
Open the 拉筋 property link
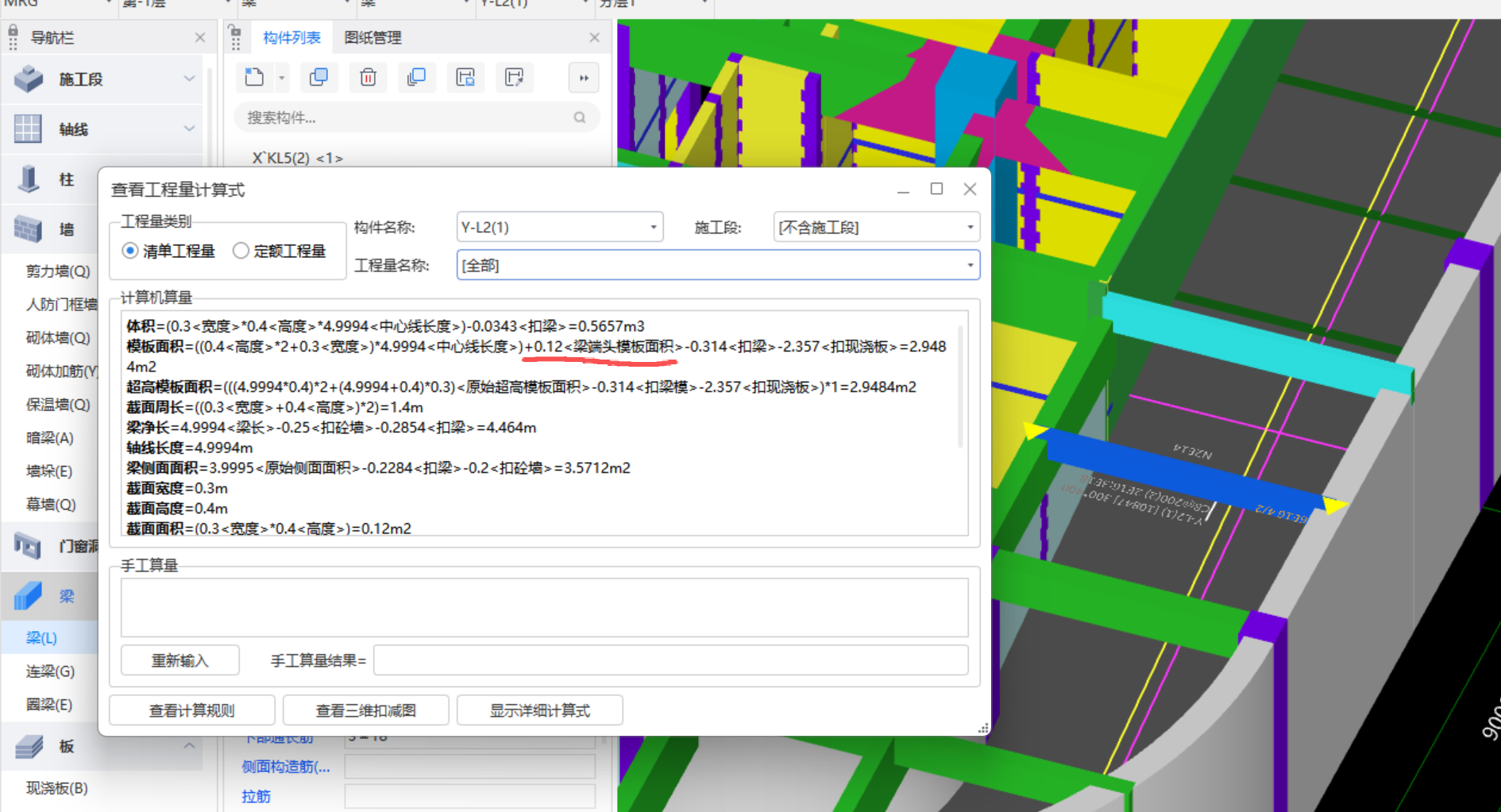(x=256, y=796)
